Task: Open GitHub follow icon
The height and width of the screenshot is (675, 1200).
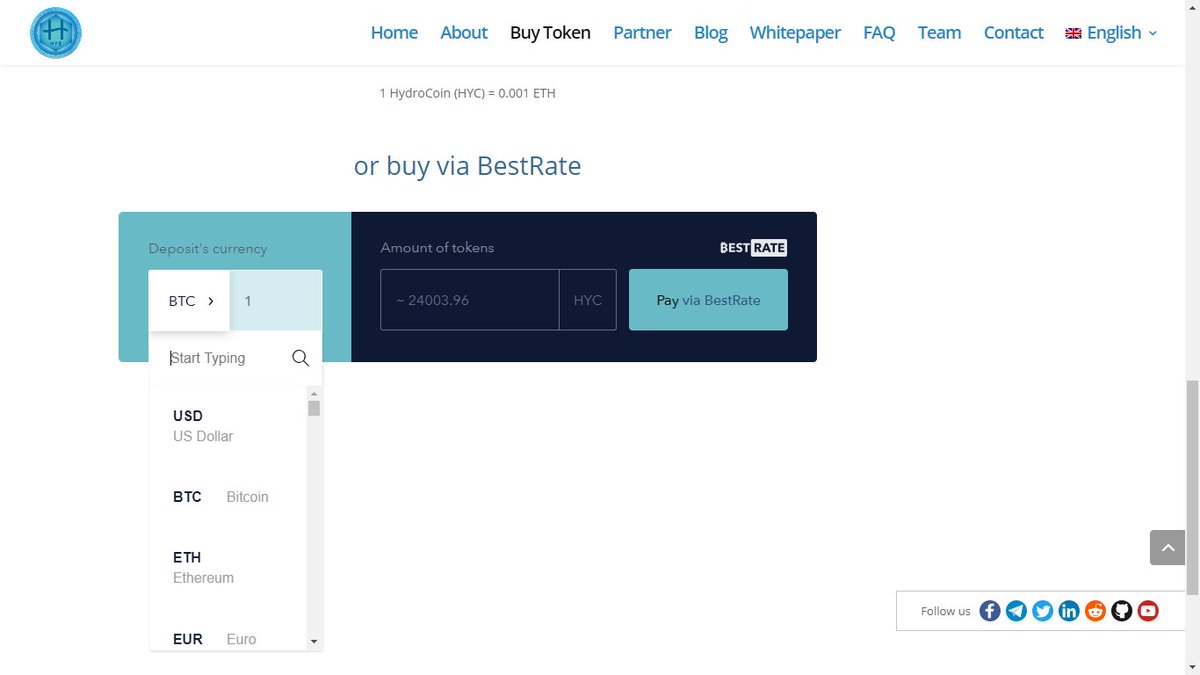Action: point(1122,611)
